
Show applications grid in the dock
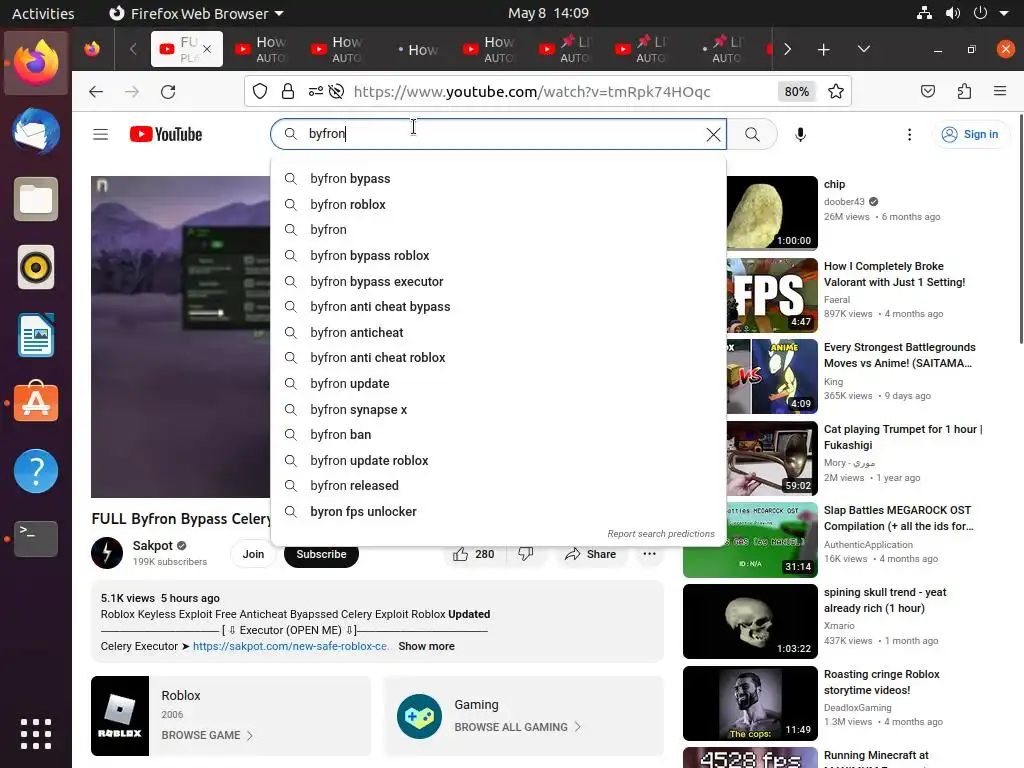click(36, 734)
